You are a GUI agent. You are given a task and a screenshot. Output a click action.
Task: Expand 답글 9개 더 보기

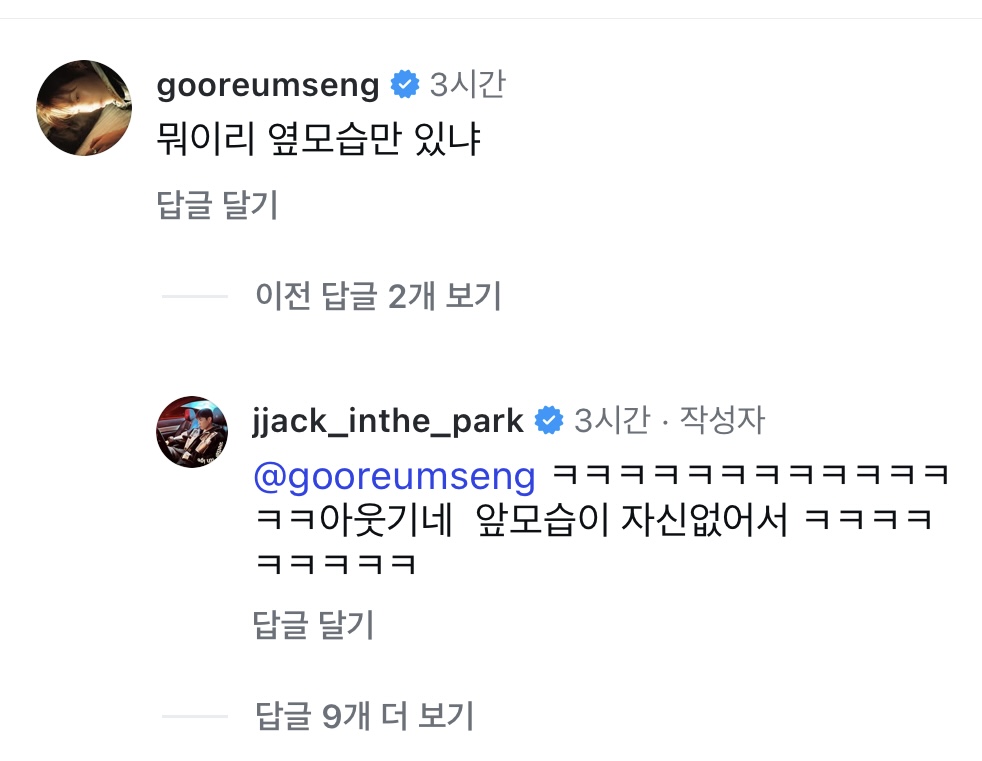pos(364,716)
